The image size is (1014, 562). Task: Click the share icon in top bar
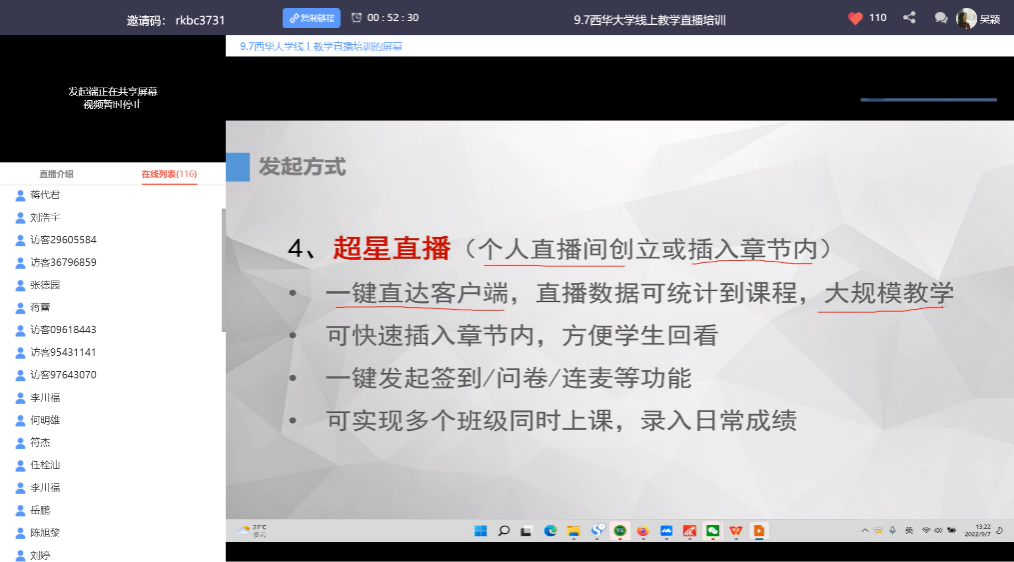click(x=909, y=18)
